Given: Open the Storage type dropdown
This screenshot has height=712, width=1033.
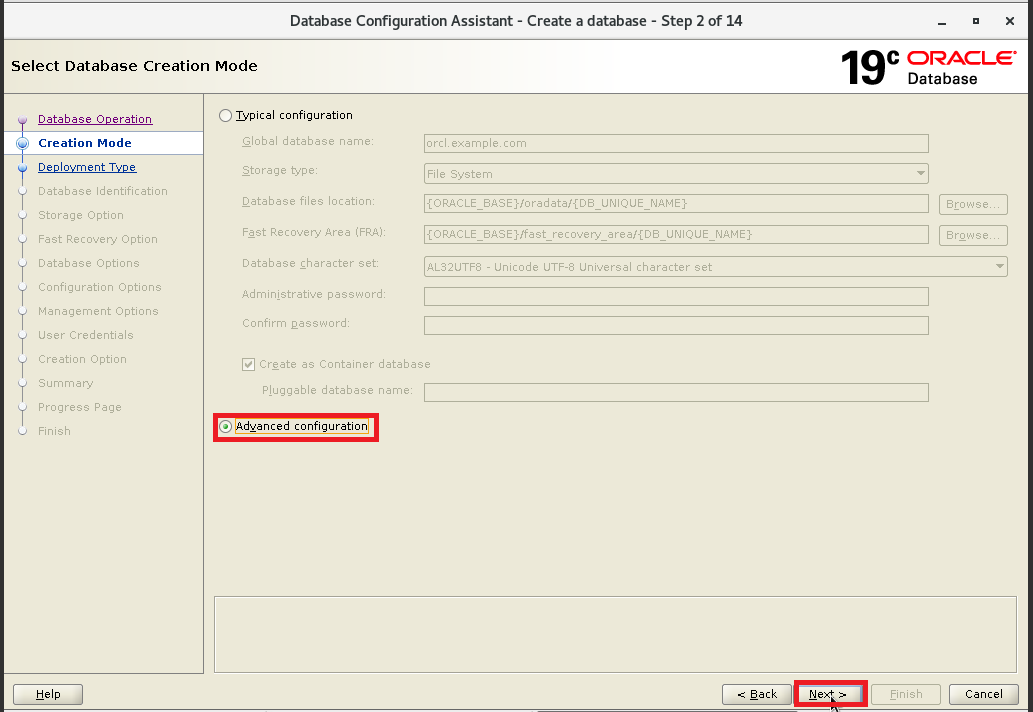Looking at the screenshot, I should pos(676,174).
